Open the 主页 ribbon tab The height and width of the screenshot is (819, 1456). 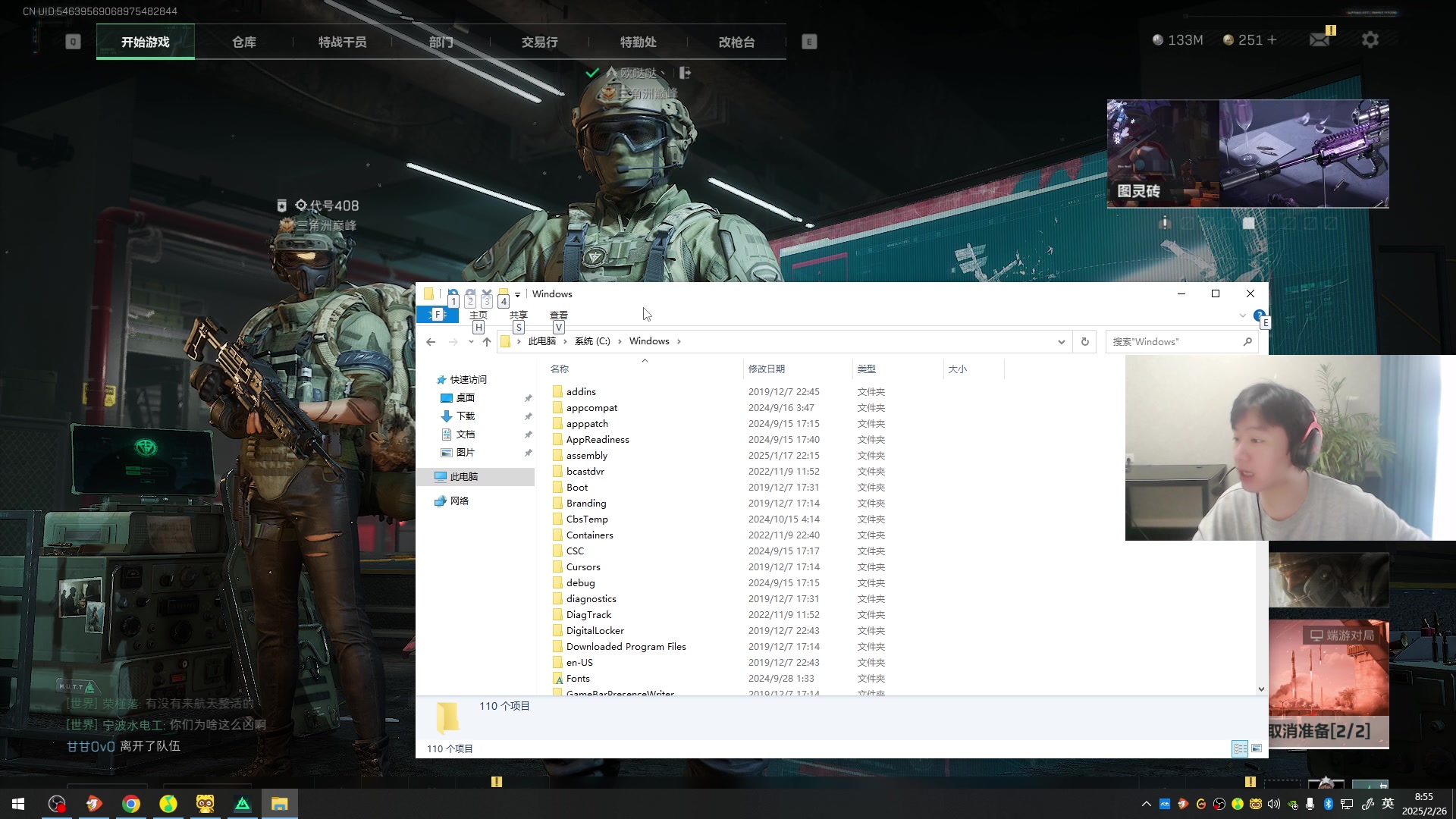click(x=479, y=315)
